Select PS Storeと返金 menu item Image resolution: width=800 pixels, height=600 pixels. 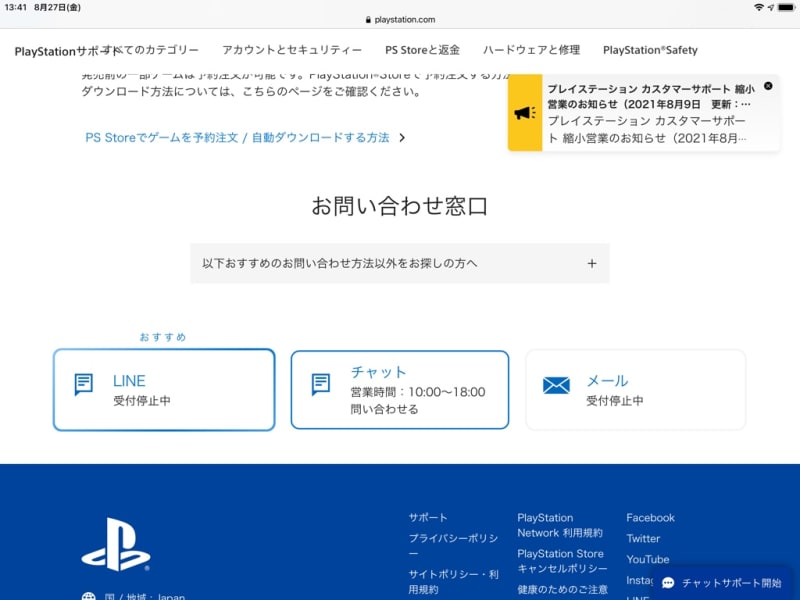[x=422, y=50]
